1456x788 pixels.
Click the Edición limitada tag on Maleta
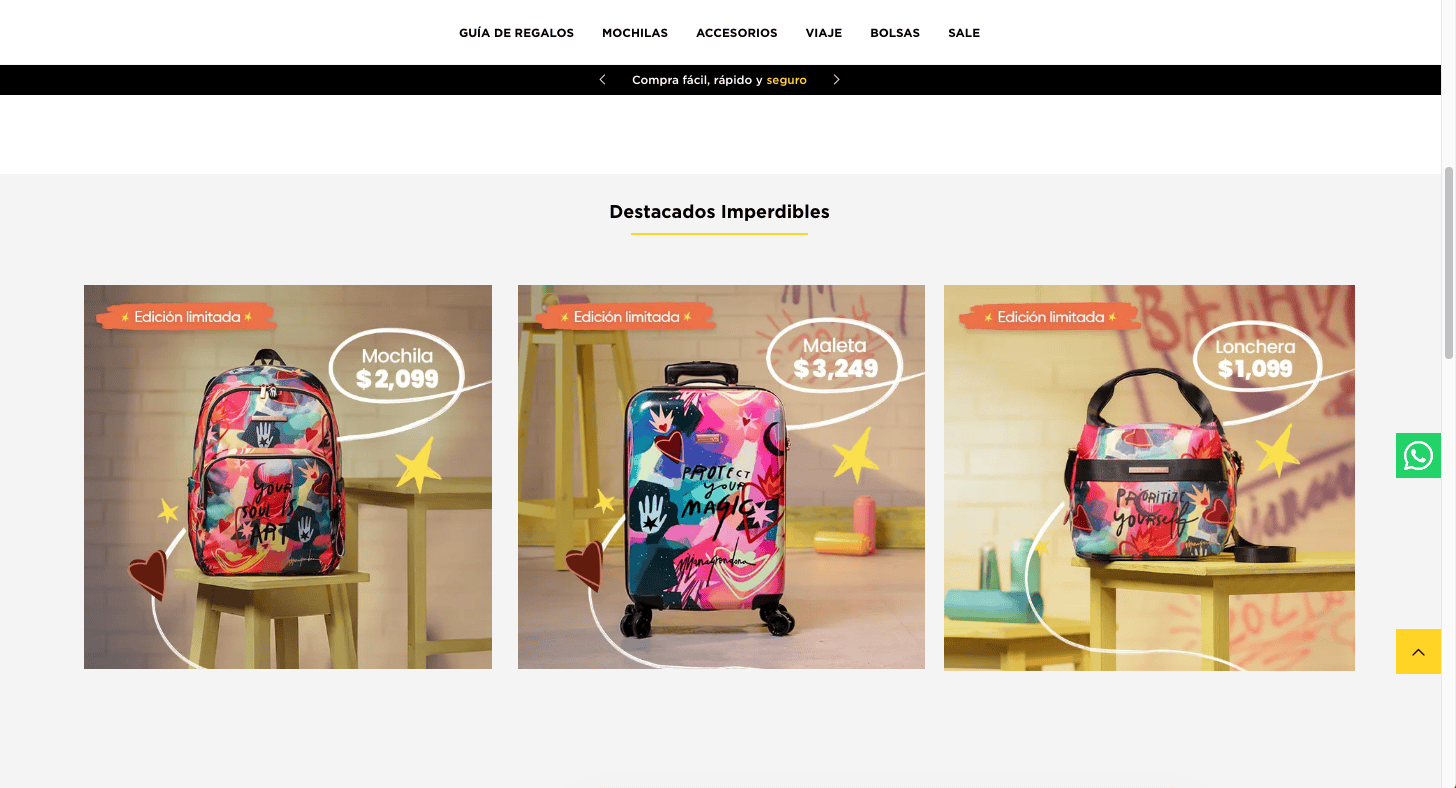(626, 317)
